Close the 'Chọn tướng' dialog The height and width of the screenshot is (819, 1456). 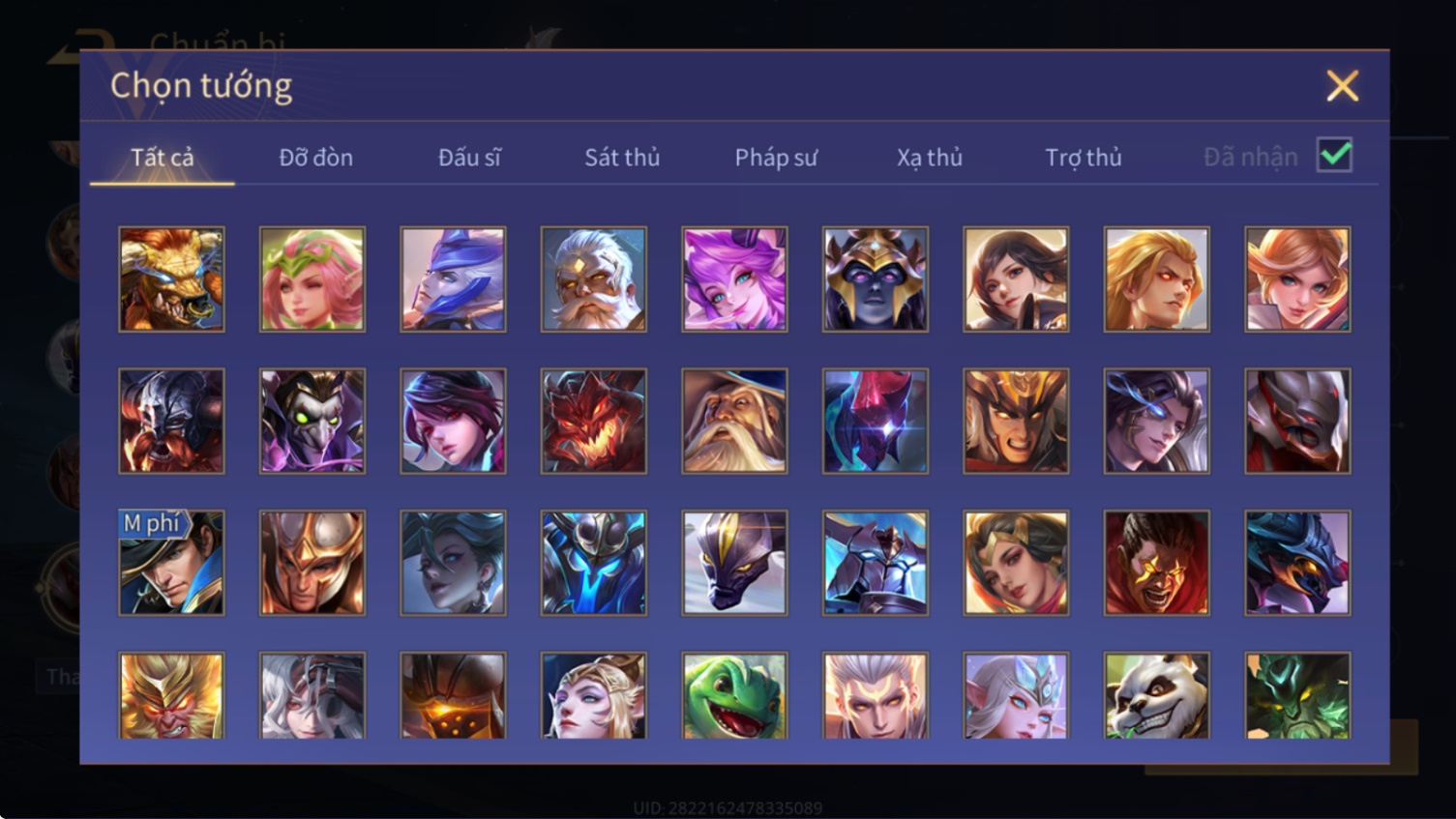[x=1342, y=86]
